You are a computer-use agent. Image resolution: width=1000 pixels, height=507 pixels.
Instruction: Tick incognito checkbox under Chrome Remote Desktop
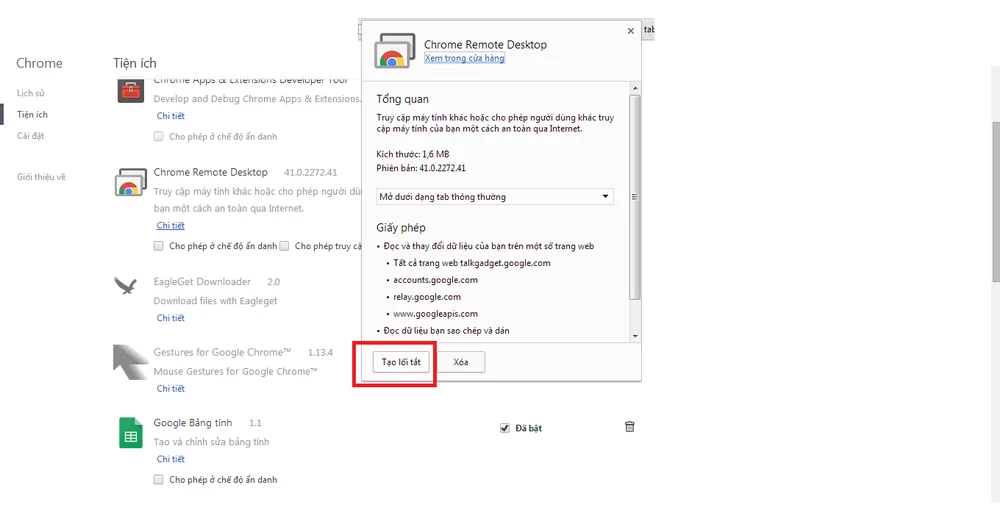pos(158,246)
